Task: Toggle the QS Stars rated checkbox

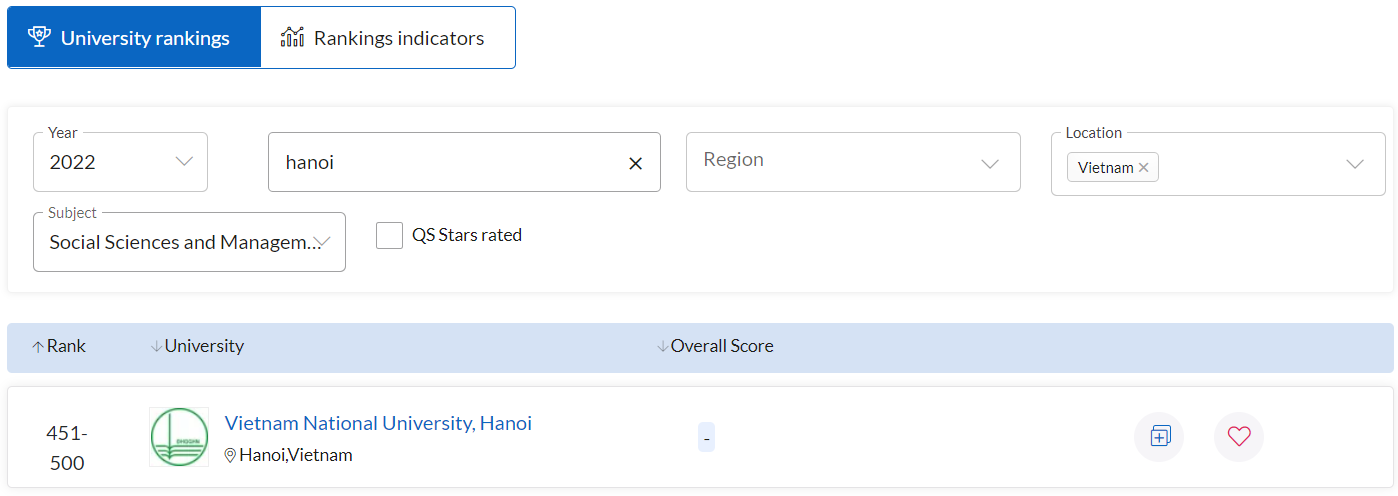Action: pyautogui.click(x=389, y=236)
